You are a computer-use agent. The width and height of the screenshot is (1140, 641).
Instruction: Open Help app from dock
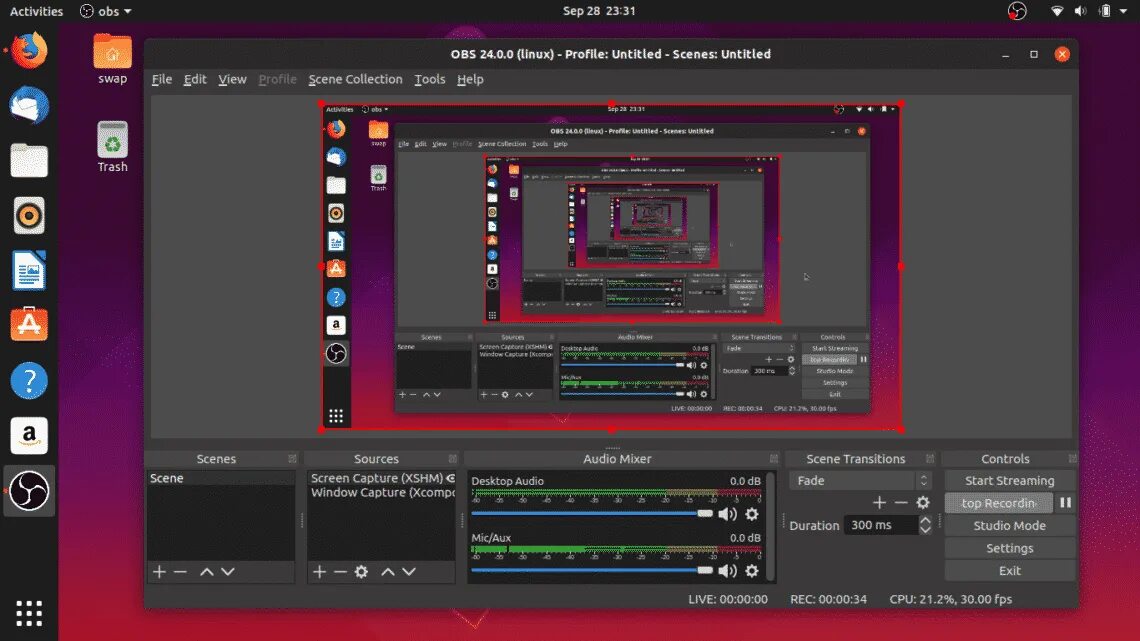pos(29,380)
